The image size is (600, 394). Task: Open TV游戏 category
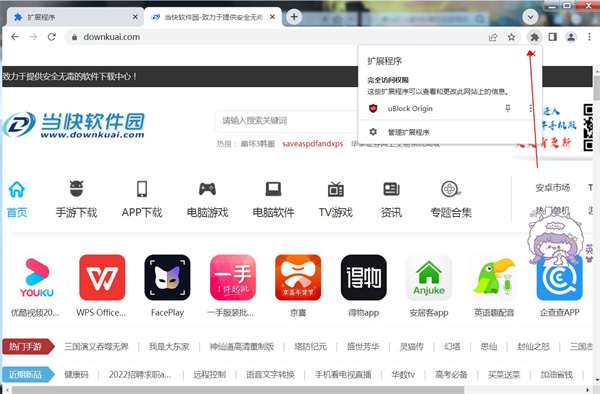pyautogui.click(x=336, y=200)
